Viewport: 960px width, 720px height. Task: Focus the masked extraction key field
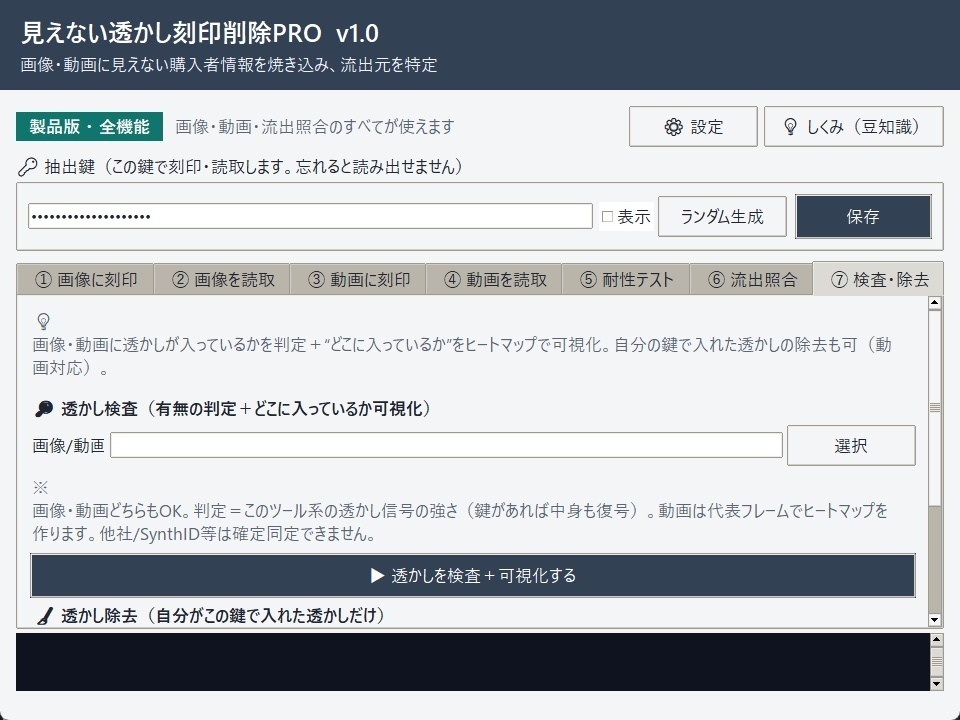[x=310, y=216]
